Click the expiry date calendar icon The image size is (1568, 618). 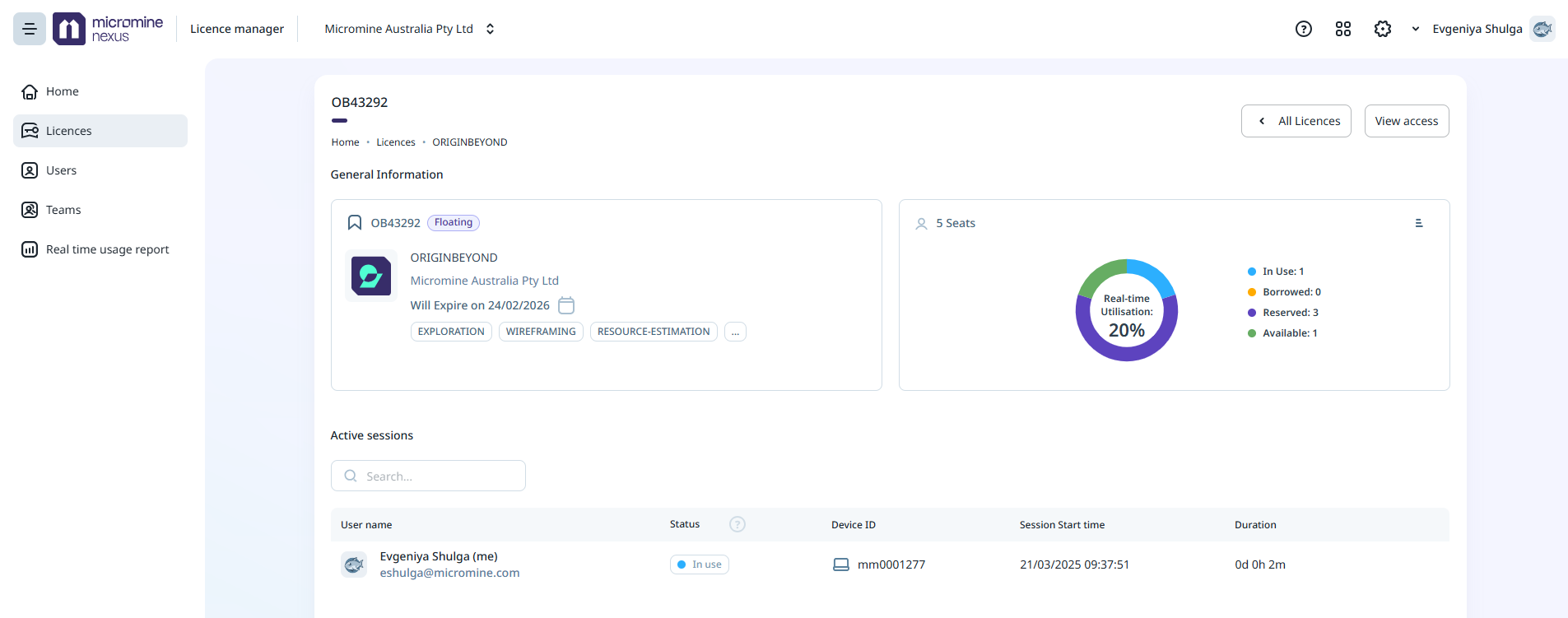click(566, 305)
